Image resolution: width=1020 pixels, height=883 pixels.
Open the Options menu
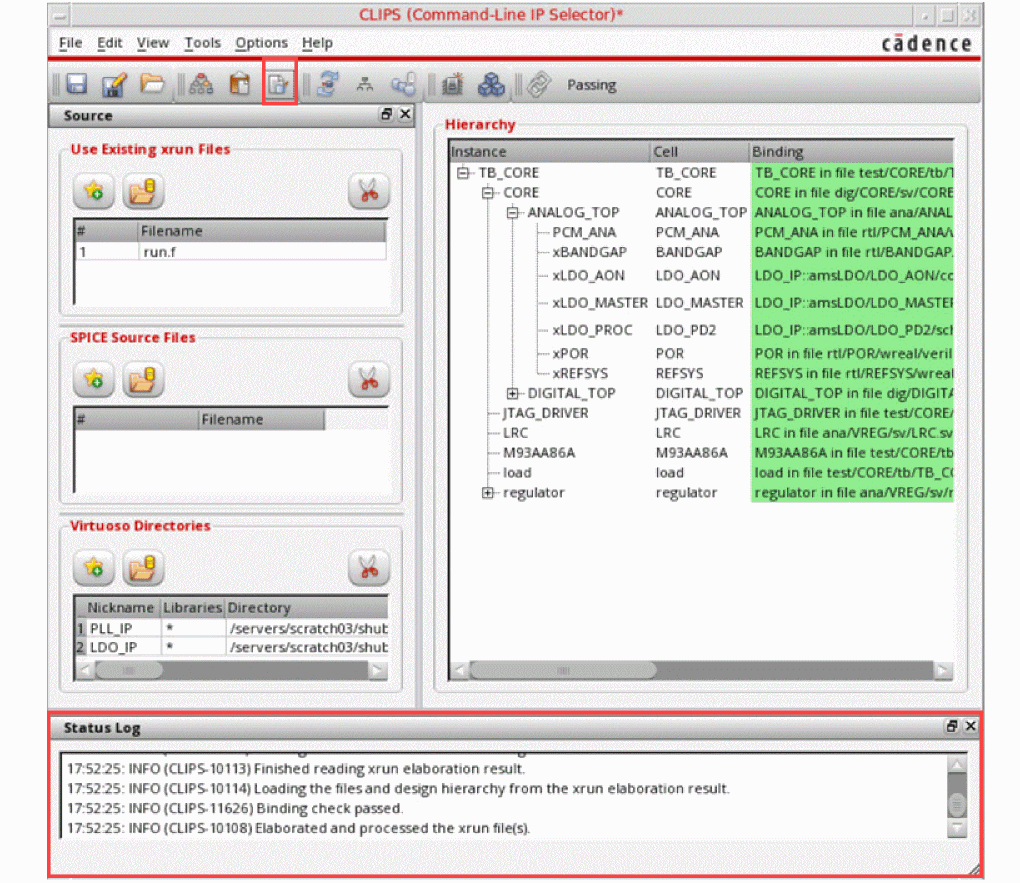click(x=261, y=43)
